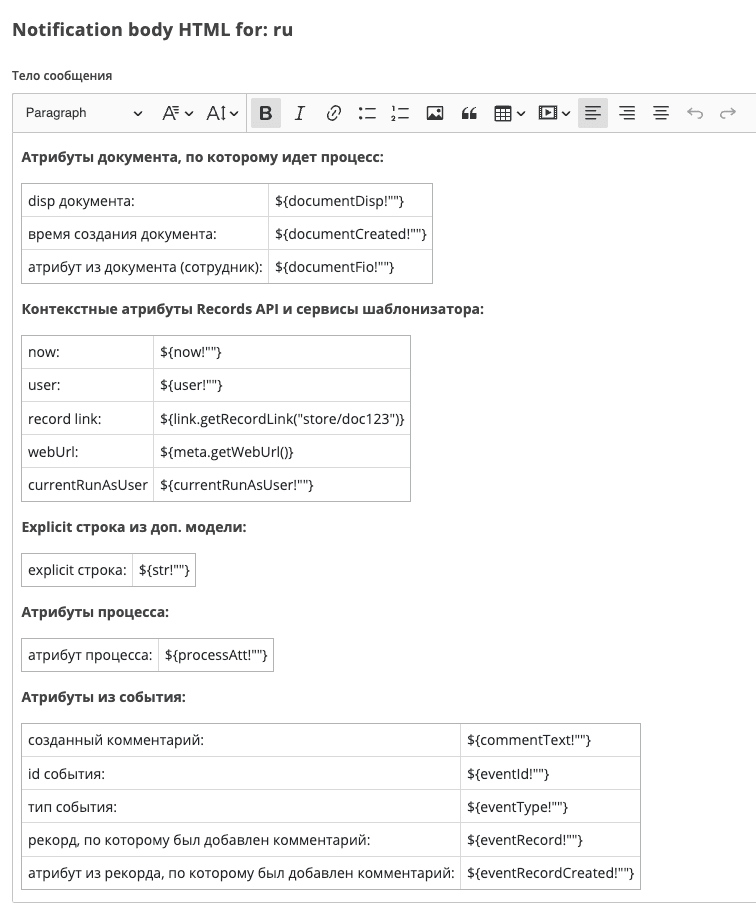The width and height of the screenshot is (756, 913).
Task: Click the 'Контекстные атрибуты Records API' heading
Action: (x=253, y=309)
